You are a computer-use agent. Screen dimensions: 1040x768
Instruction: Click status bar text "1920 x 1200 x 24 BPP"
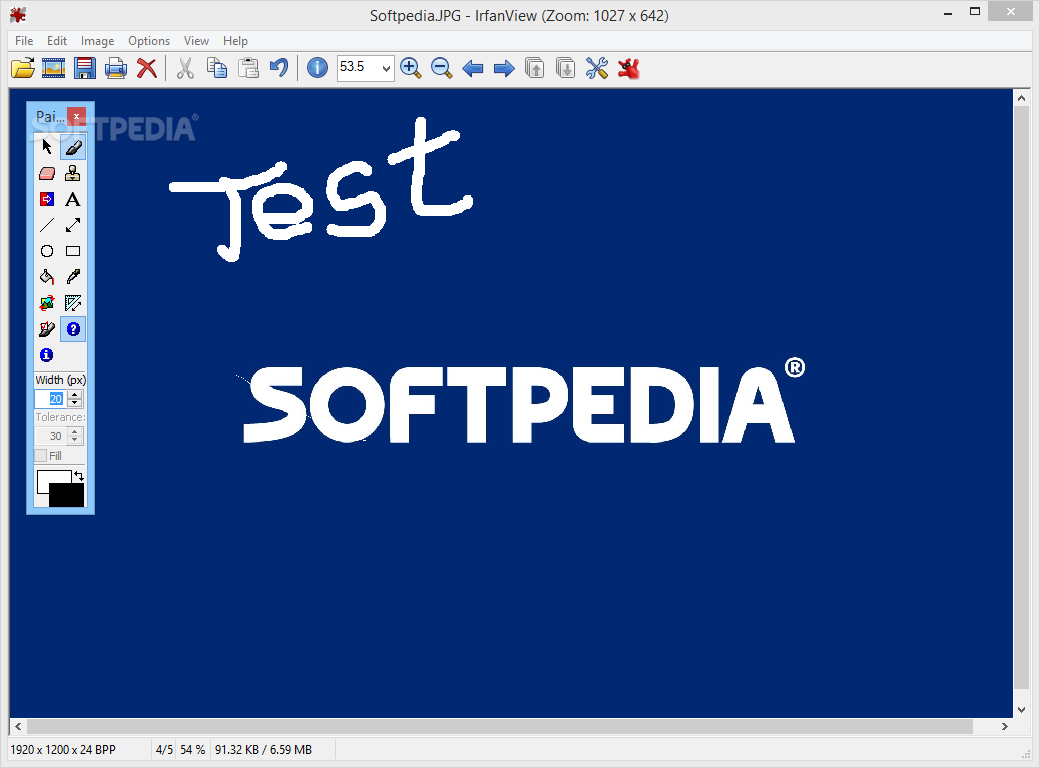63,749
